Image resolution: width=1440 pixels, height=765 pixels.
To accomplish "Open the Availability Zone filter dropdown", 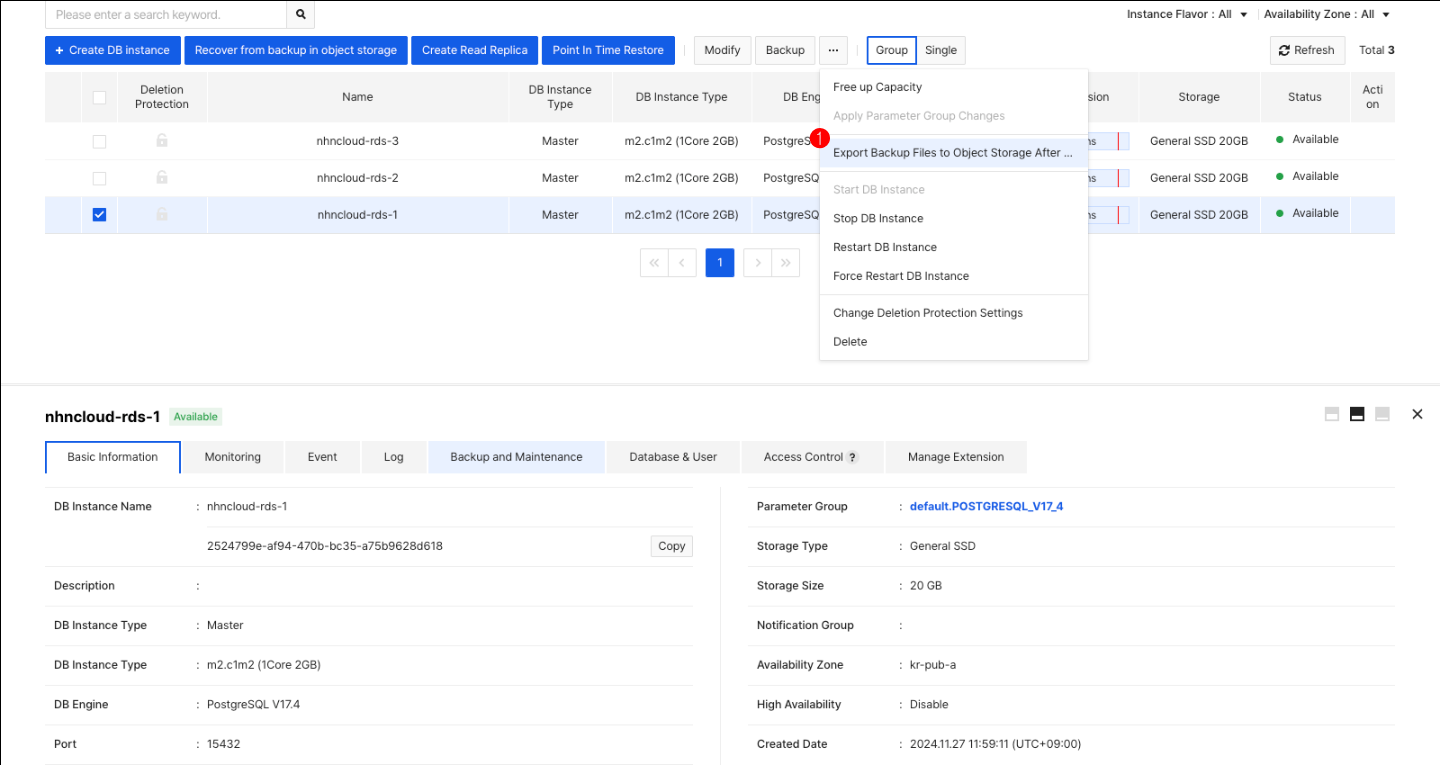I will [1327, 15].
